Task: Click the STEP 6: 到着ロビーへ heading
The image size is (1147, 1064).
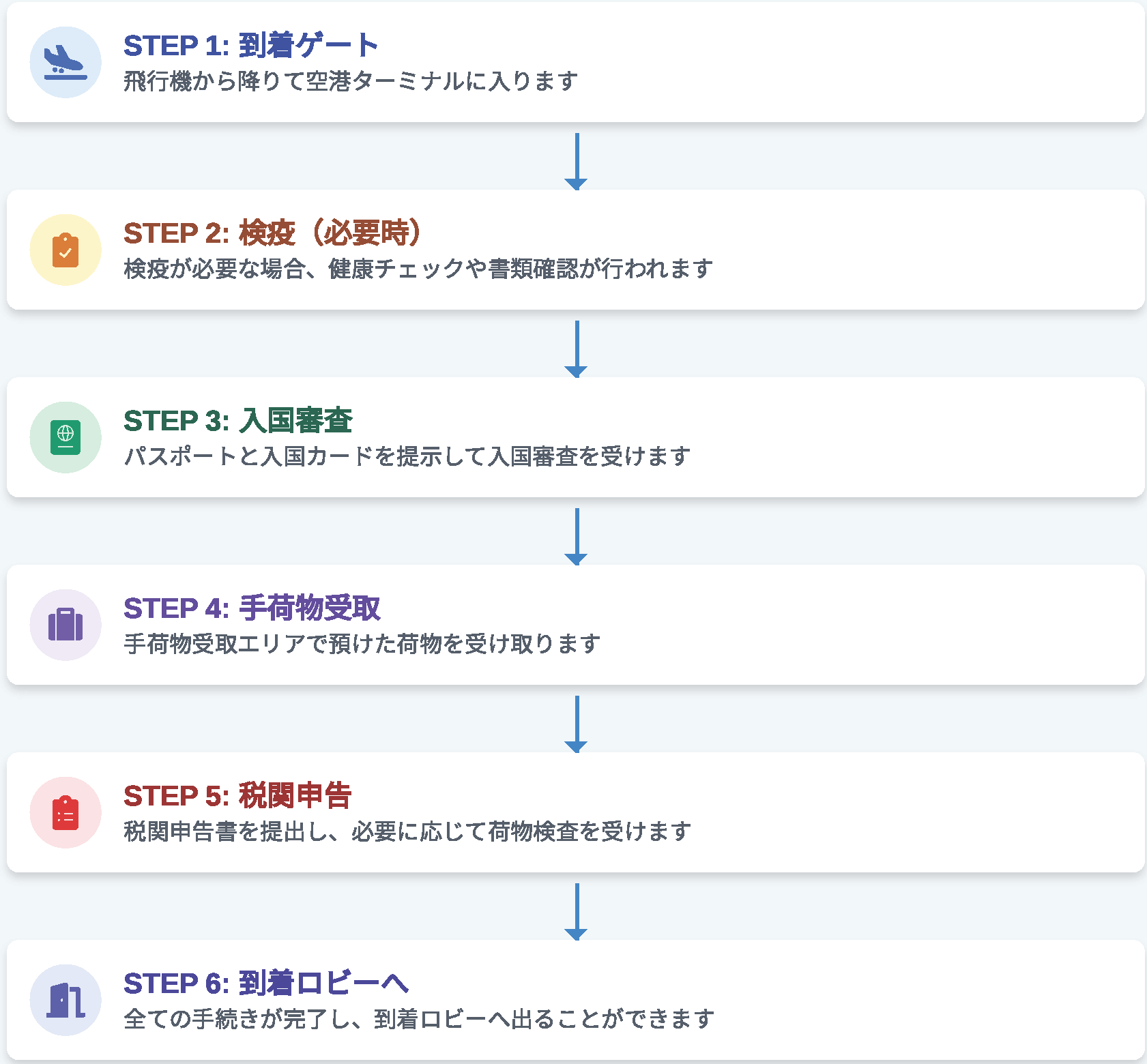Action: click(x=265, y=984)
